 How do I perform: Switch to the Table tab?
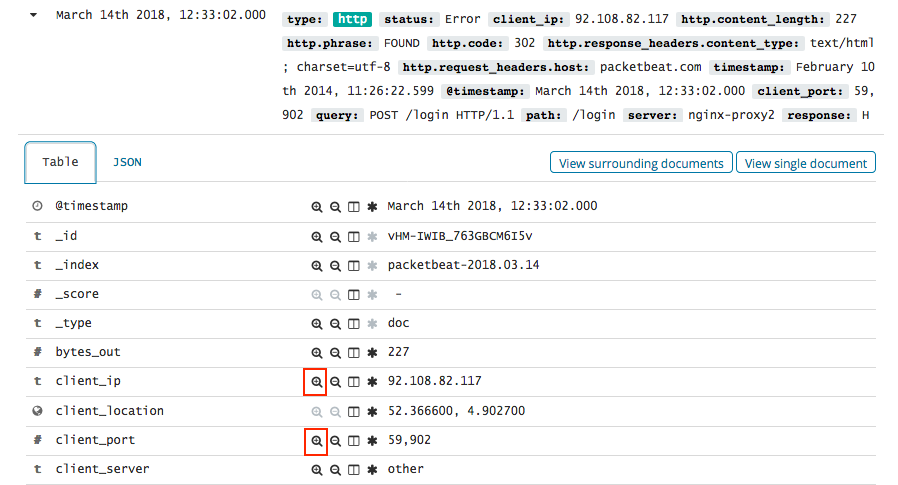[x=59, y=162]
